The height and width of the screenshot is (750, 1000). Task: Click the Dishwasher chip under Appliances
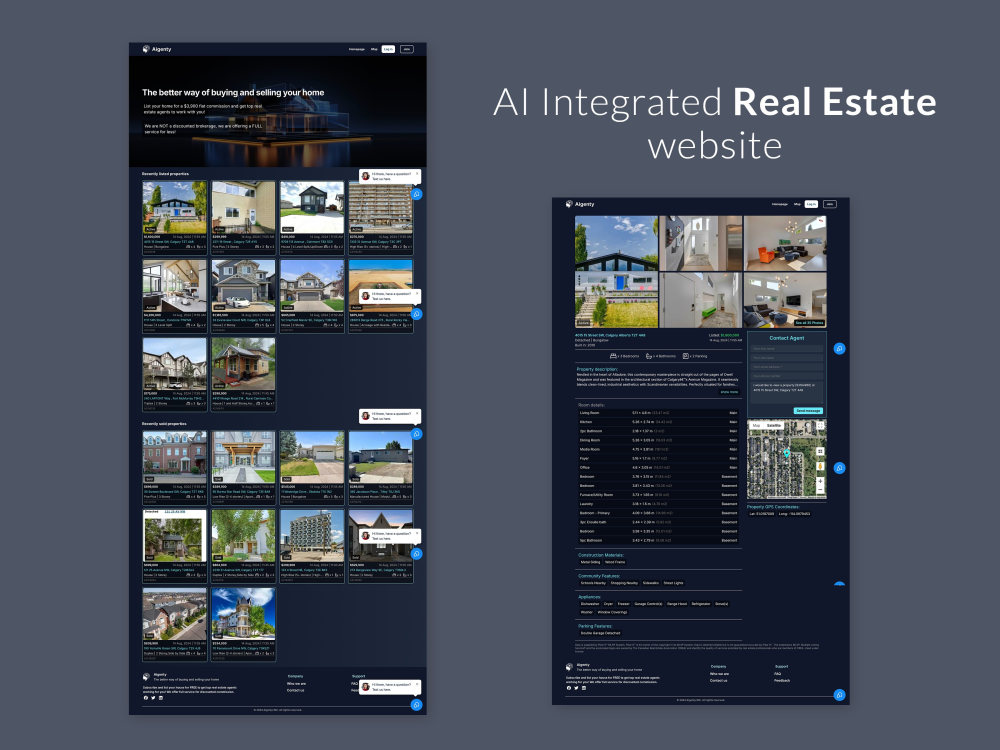[x=590, y=604]
